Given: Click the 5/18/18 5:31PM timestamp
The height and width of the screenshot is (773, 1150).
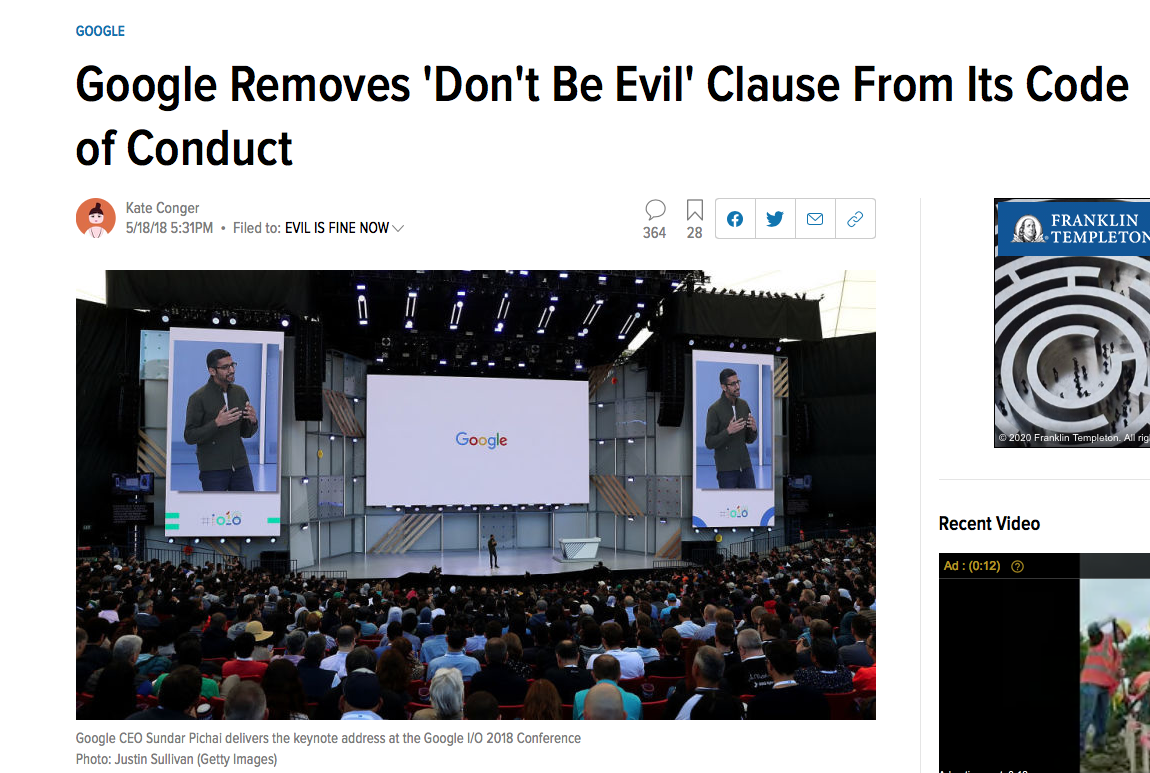Looking at the screenshot, I should click(x=169, y=228).
